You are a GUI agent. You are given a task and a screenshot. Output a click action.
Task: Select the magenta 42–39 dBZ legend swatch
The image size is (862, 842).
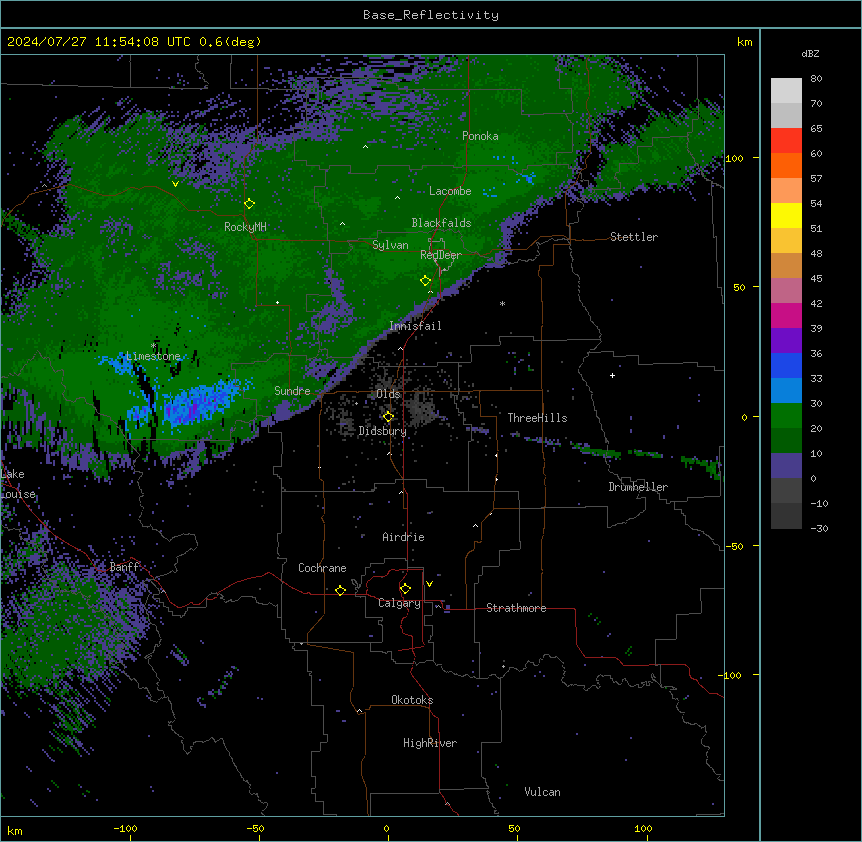coord(786,316)
